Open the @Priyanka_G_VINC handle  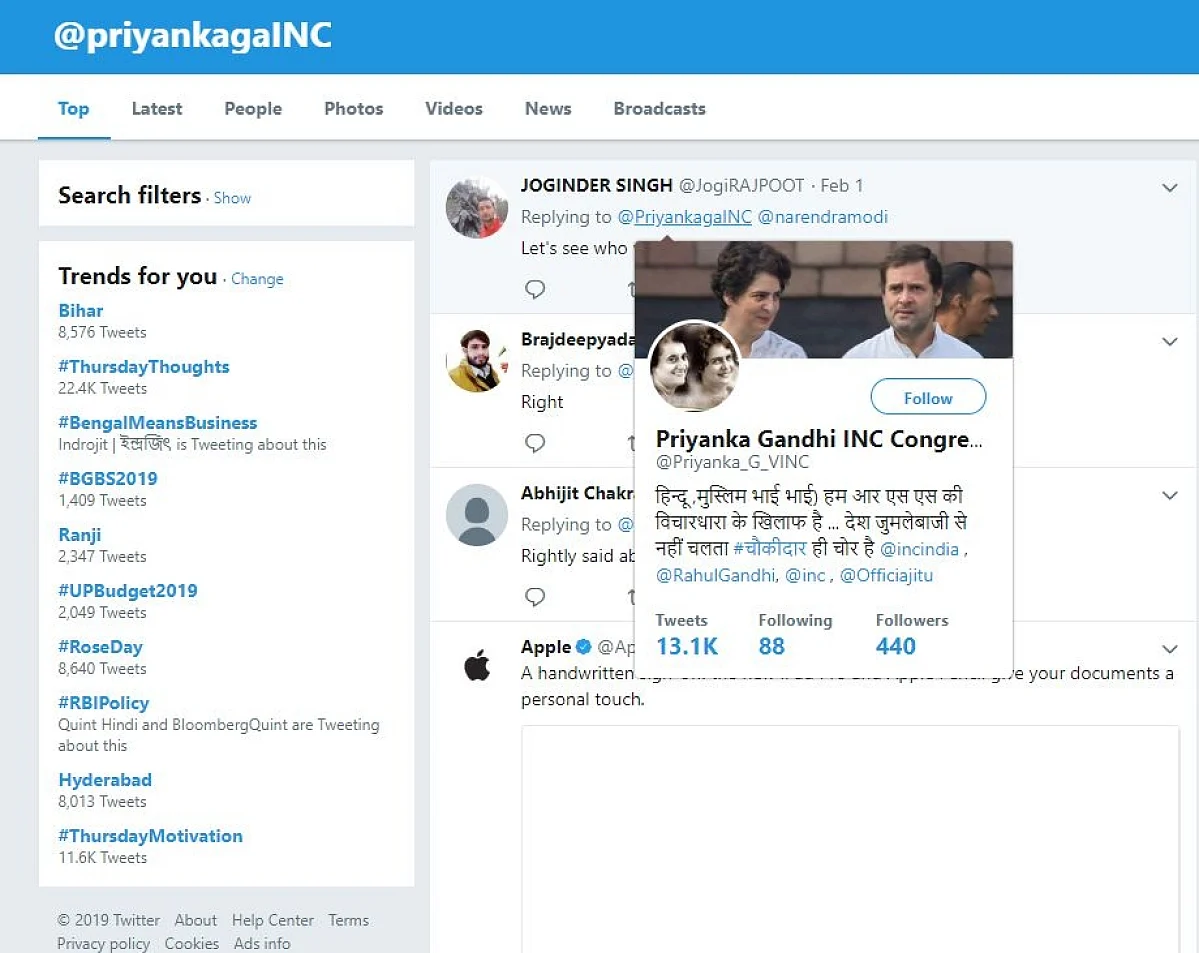pos(732,462)
